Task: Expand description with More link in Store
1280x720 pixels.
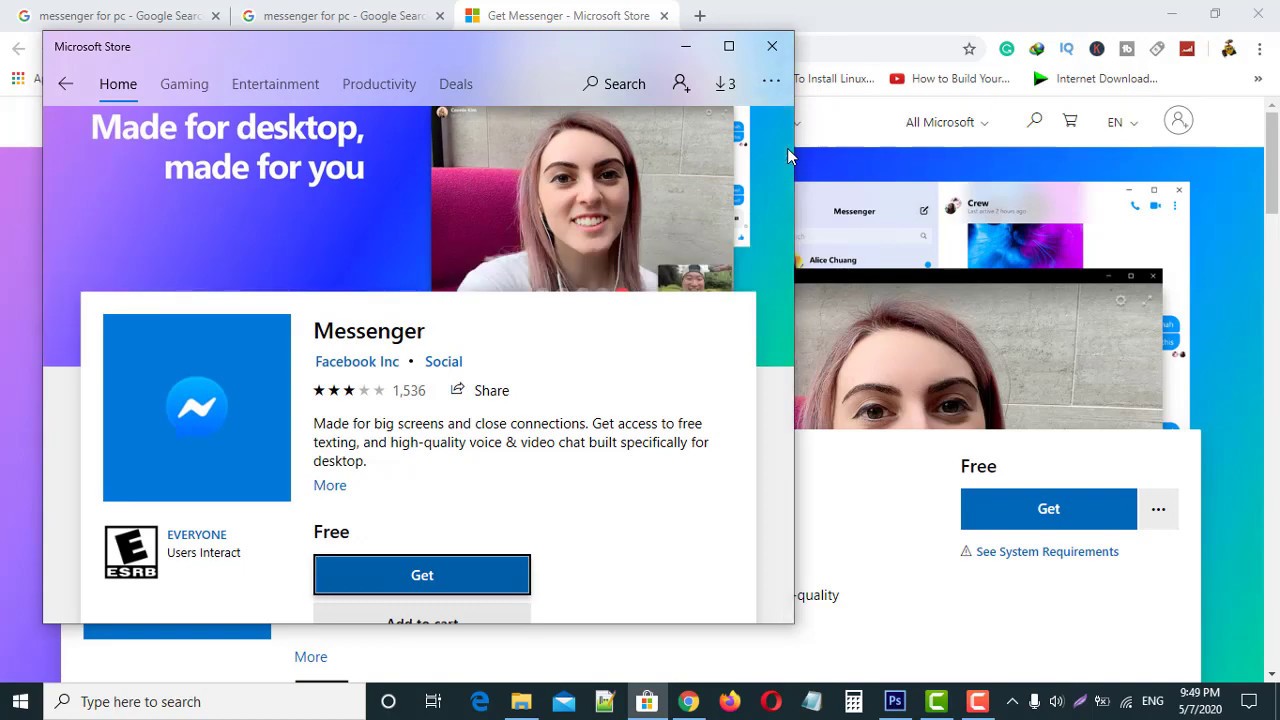Action: [x=330, y=486]
